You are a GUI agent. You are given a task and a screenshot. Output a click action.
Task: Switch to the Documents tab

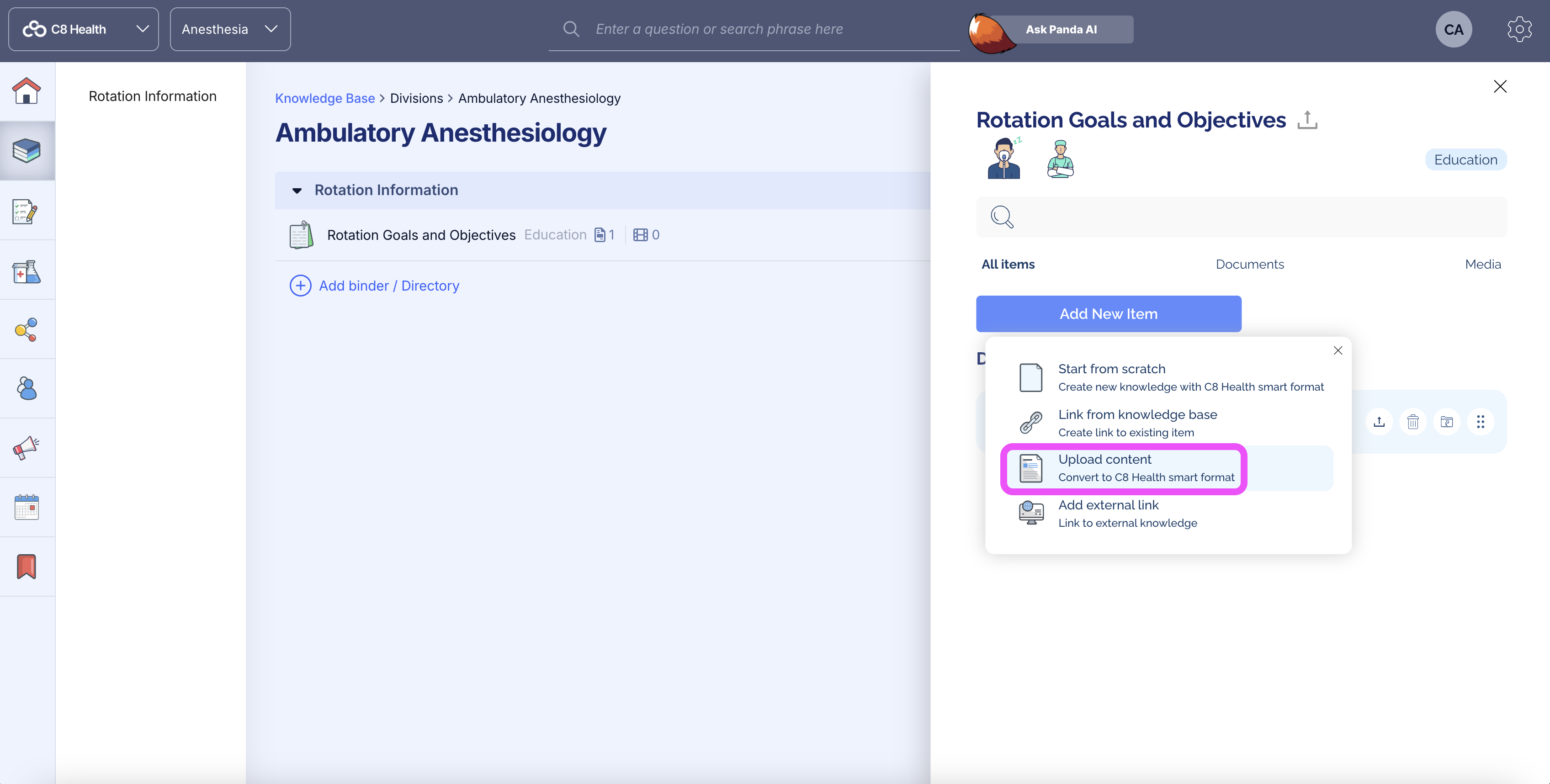click(1249, 264)
